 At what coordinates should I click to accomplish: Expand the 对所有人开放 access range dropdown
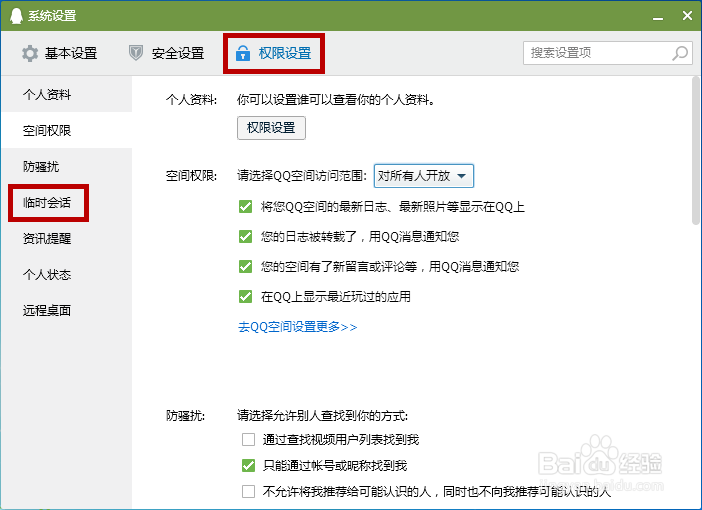(424, 176)
